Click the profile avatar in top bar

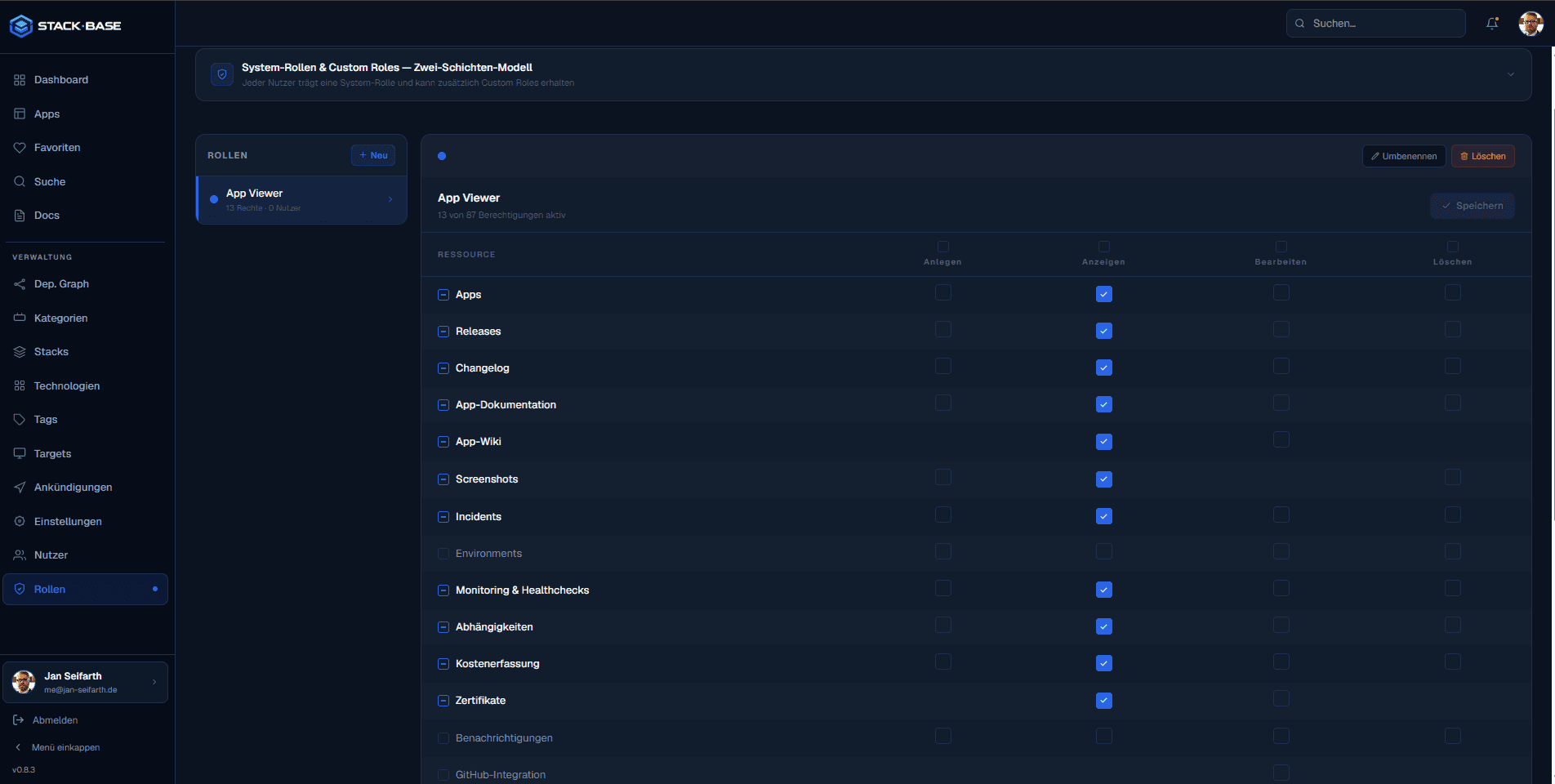pyautogui.click(x=1530, y=24)
